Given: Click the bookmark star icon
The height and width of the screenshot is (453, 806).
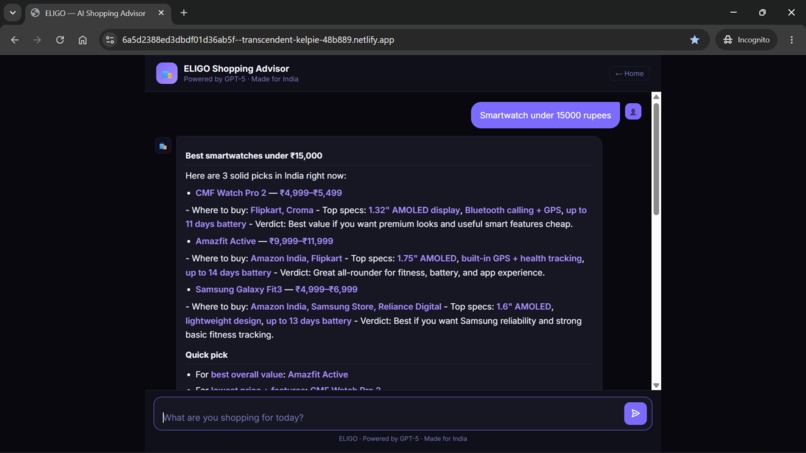Looking at the screenshot, I should point(694,40).
